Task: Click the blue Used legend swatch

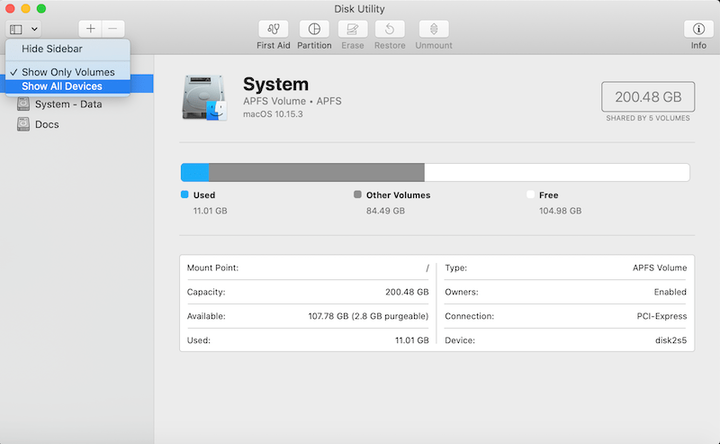Action: pyautogui.click(x=185, y=195)
